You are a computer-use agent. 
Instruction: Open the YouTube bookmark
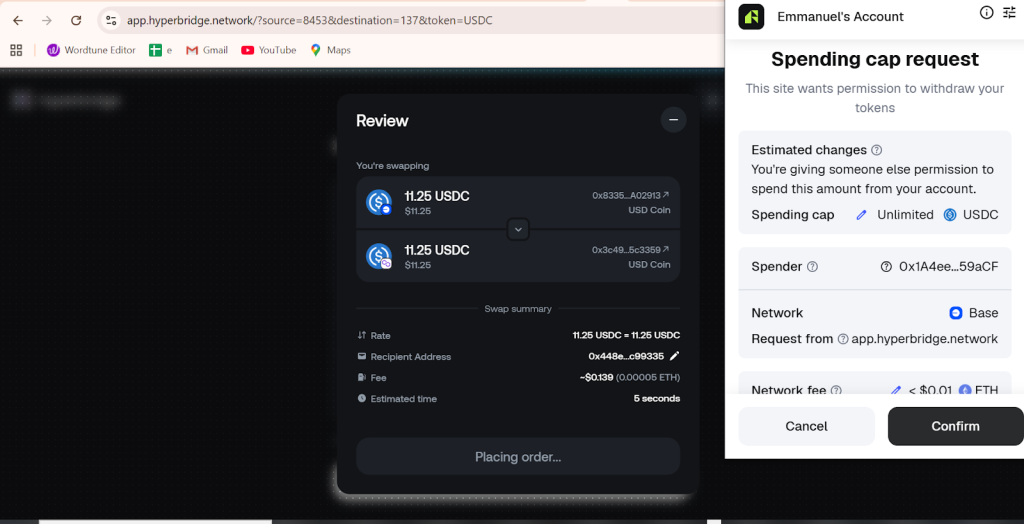[x=268, y=50]
